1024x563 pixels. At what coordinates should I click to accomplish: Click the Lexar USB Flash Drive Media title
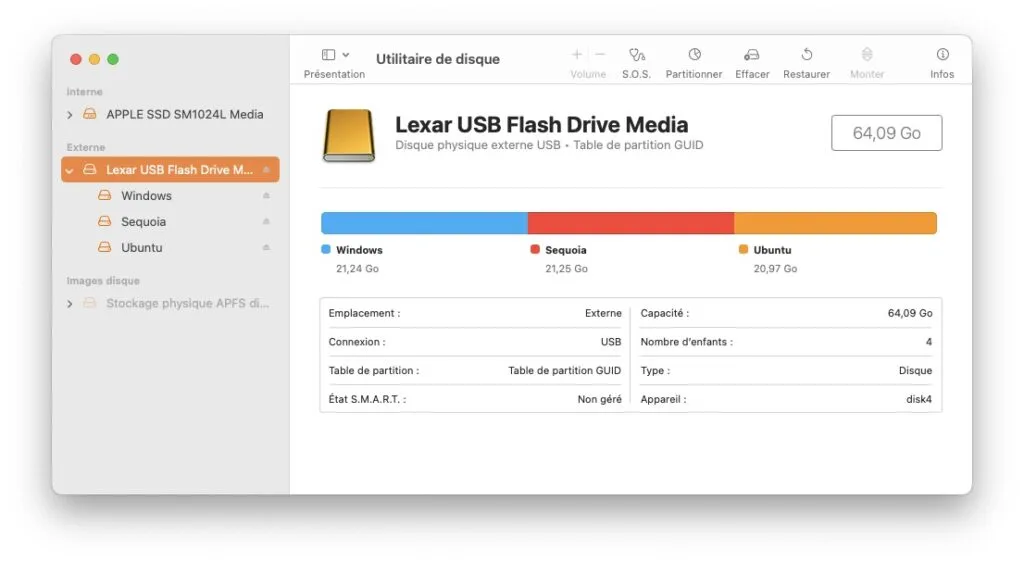coord(541,125)
